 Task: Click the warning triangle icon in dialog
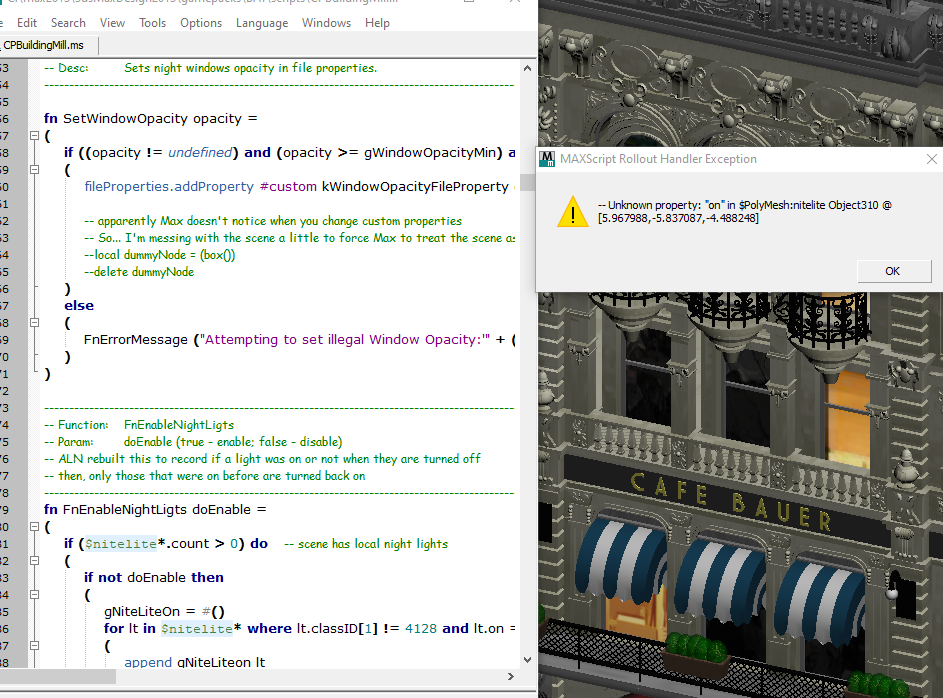[573, 212]
